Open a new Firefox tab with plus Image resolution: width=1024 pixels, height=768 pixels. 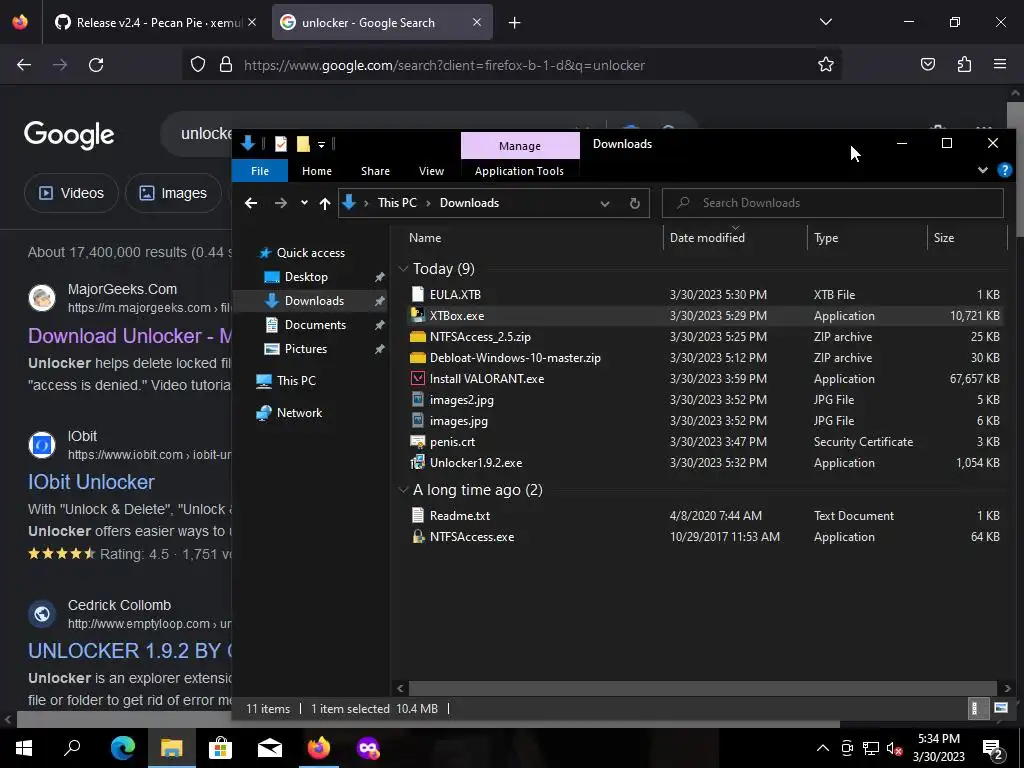[515, 23]
